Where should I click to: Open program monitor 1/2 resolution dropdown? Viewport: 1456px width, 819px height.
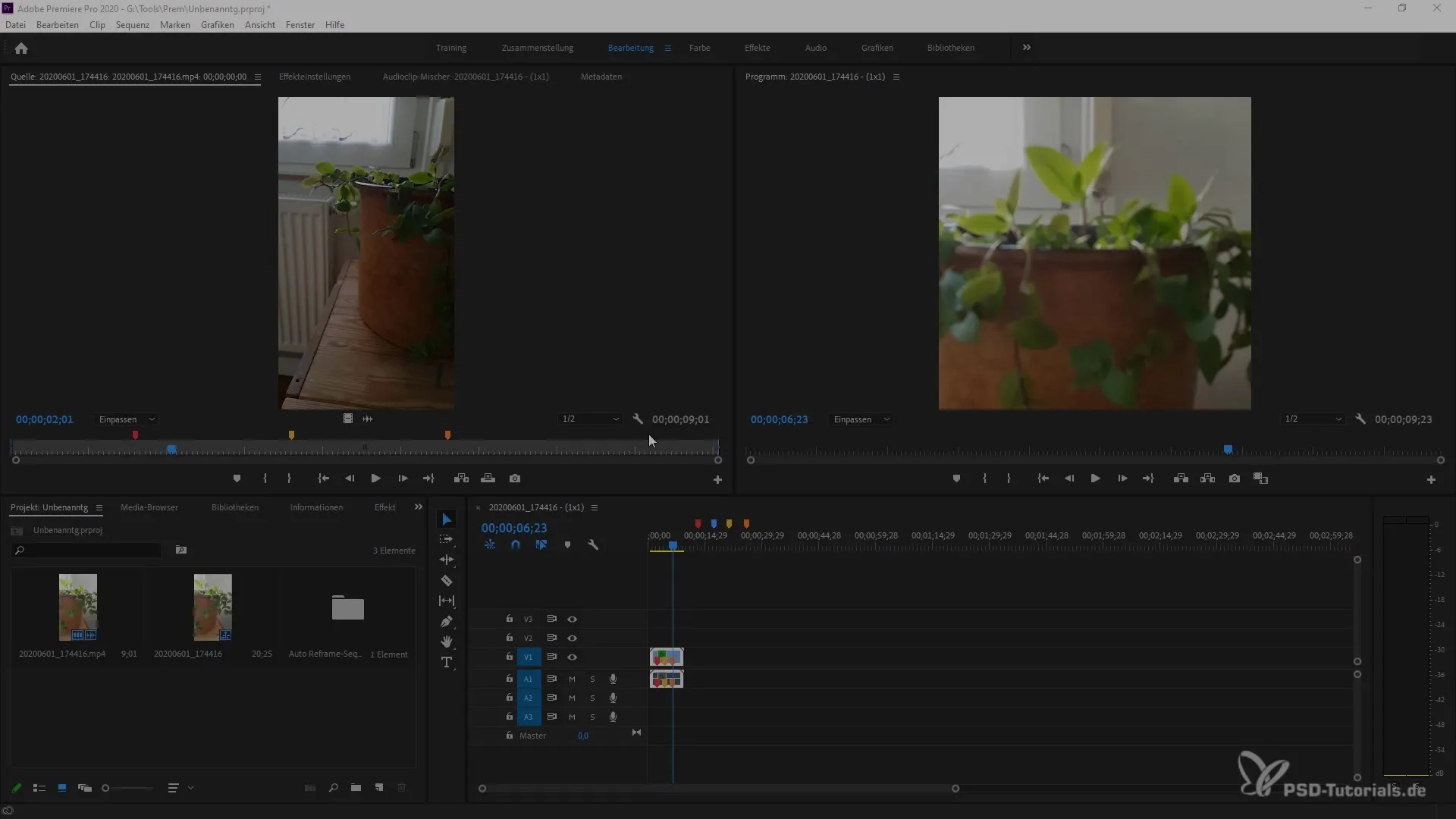[x=1313, y=419]
